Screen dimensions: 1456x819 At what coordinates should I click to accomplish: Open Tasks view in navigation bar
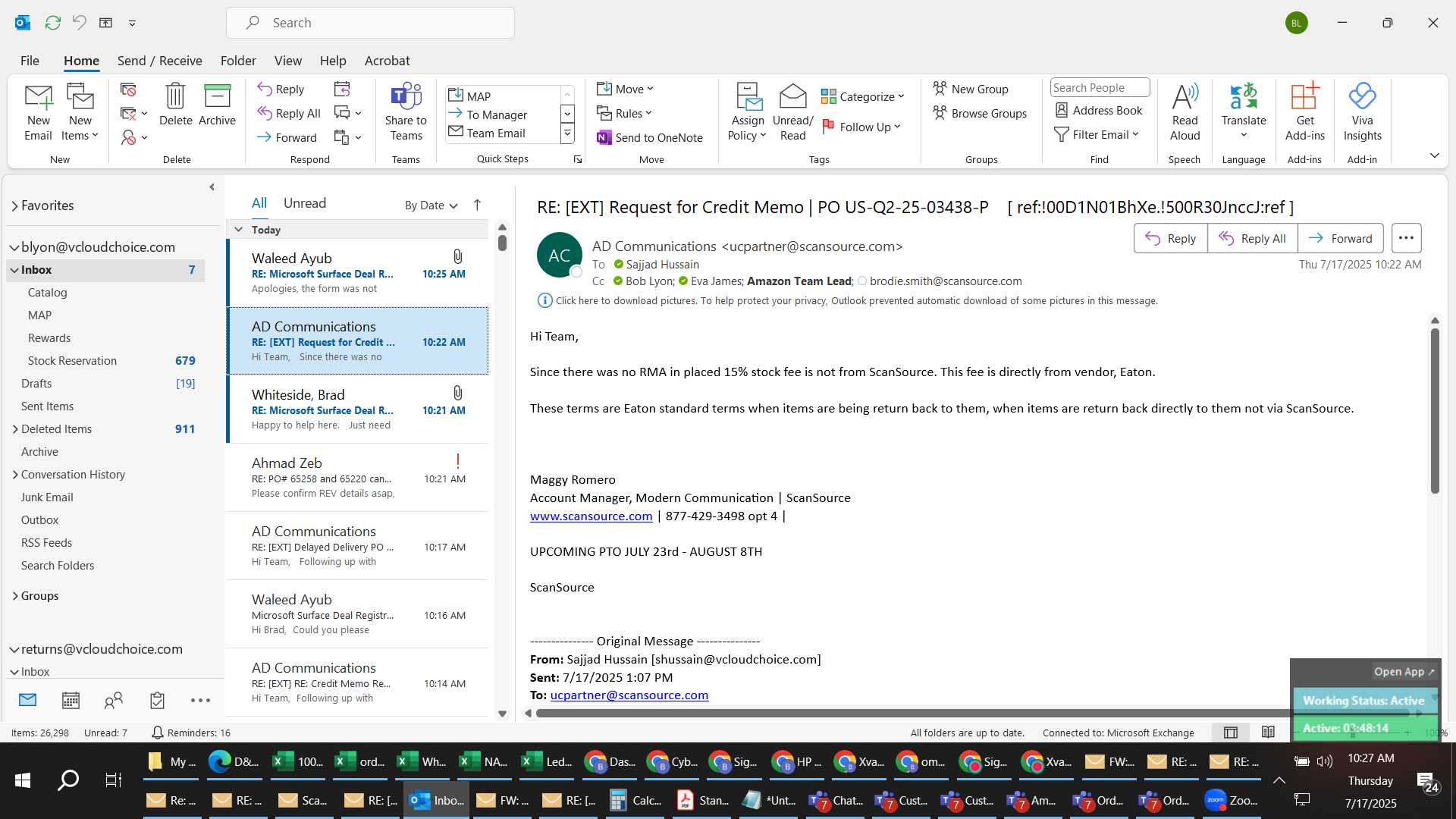coord(157,700)
